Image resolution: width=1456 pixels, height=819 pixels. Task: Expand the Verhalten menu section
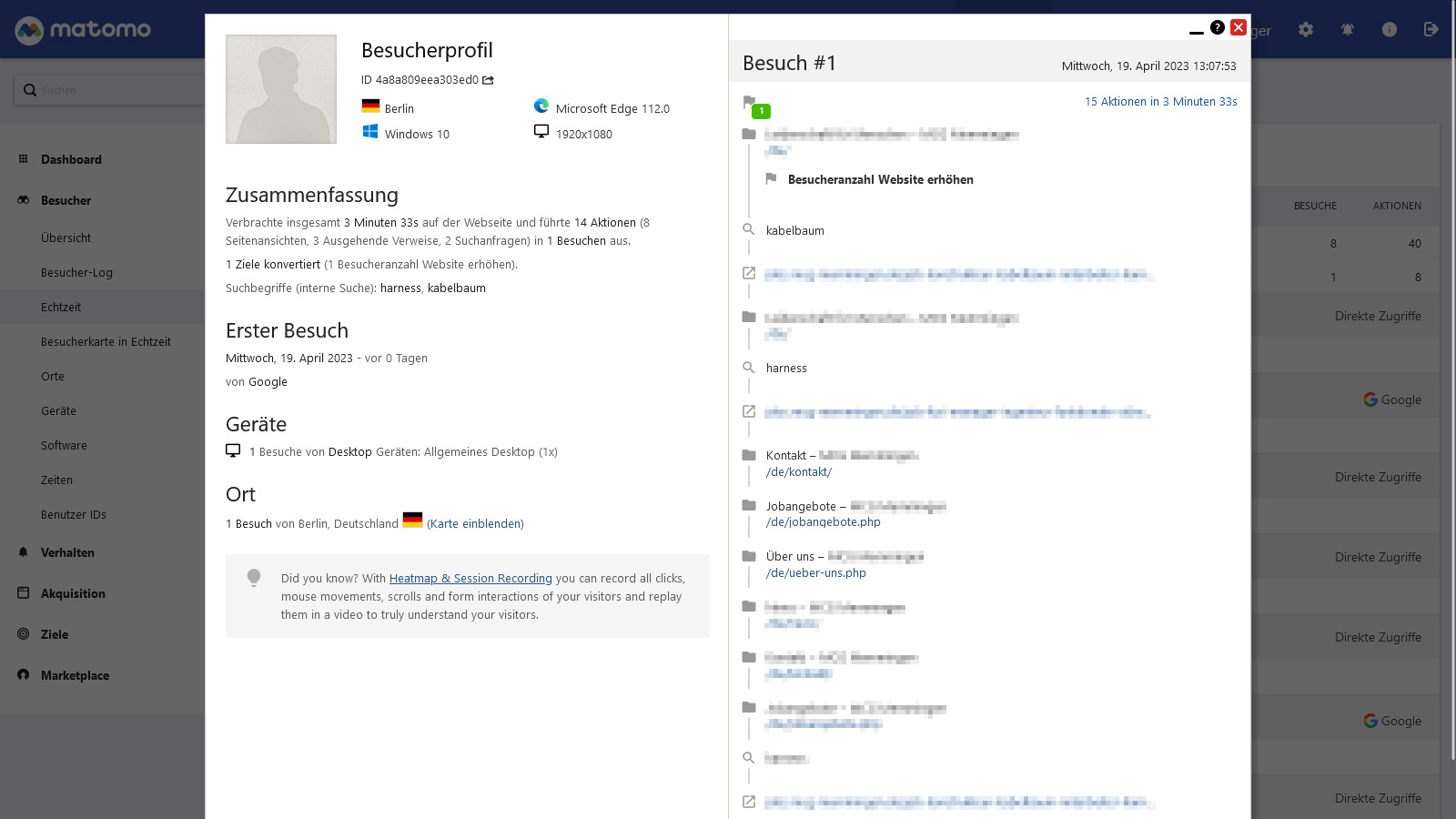pyautogui.click(x=67, y=552)
